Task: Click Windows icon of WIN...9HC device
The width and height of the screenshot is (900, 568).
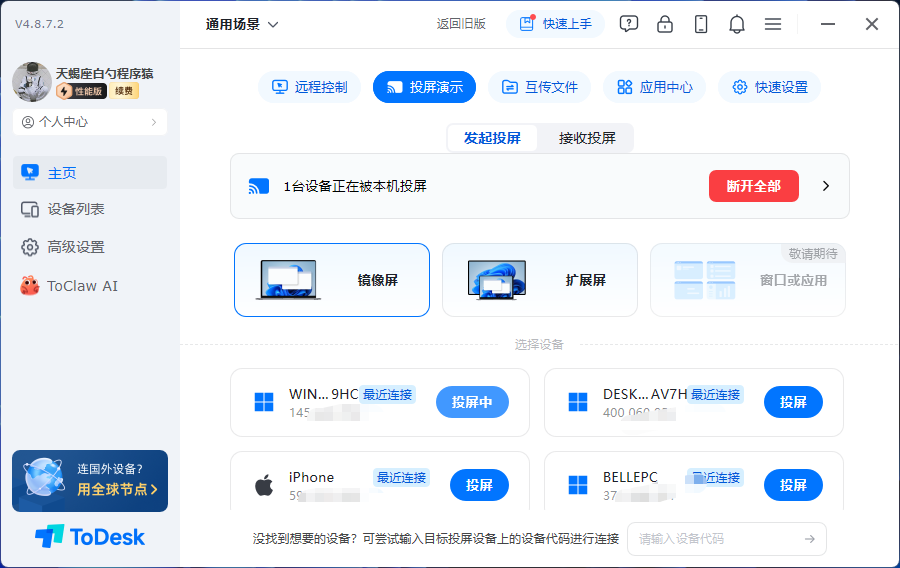Action: tap(264, 402)
